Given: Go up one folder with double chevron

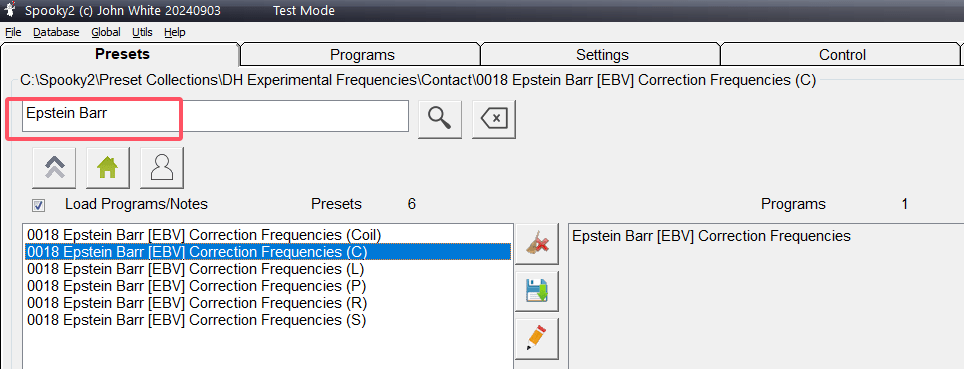Looking at the screenshot, I should 54,167.
